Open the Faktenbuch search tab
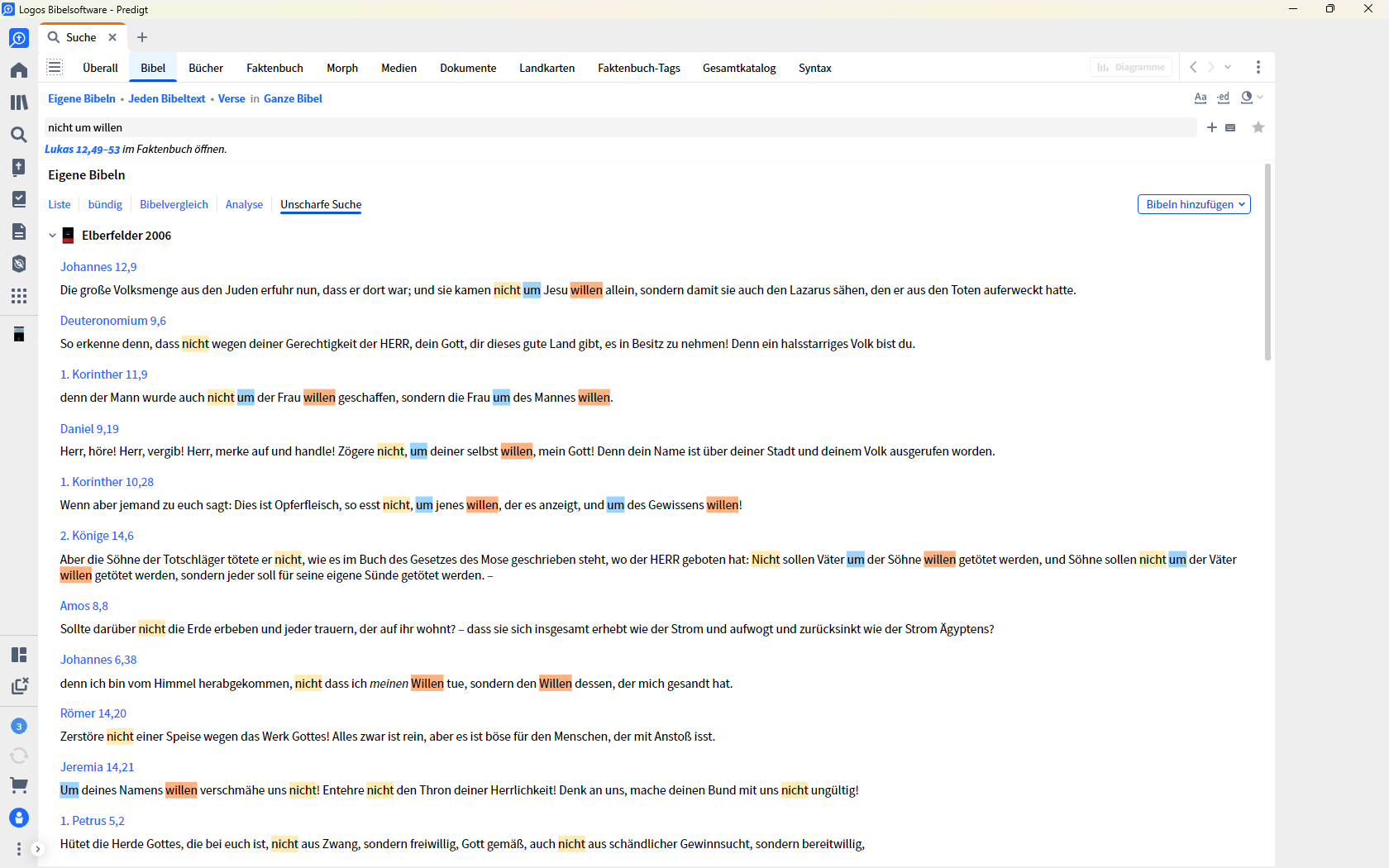The image size is (1389, 868). (x=274, y=68)
